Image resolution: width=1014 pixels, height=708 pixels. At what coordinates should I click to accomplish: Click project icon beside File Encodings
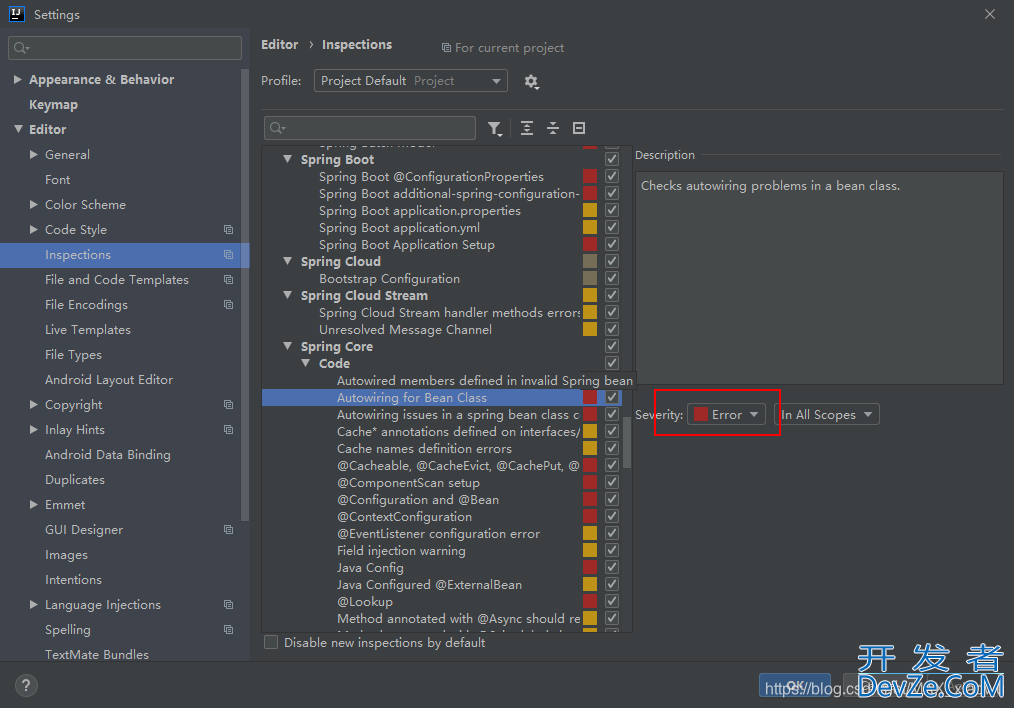coord(228,305)
